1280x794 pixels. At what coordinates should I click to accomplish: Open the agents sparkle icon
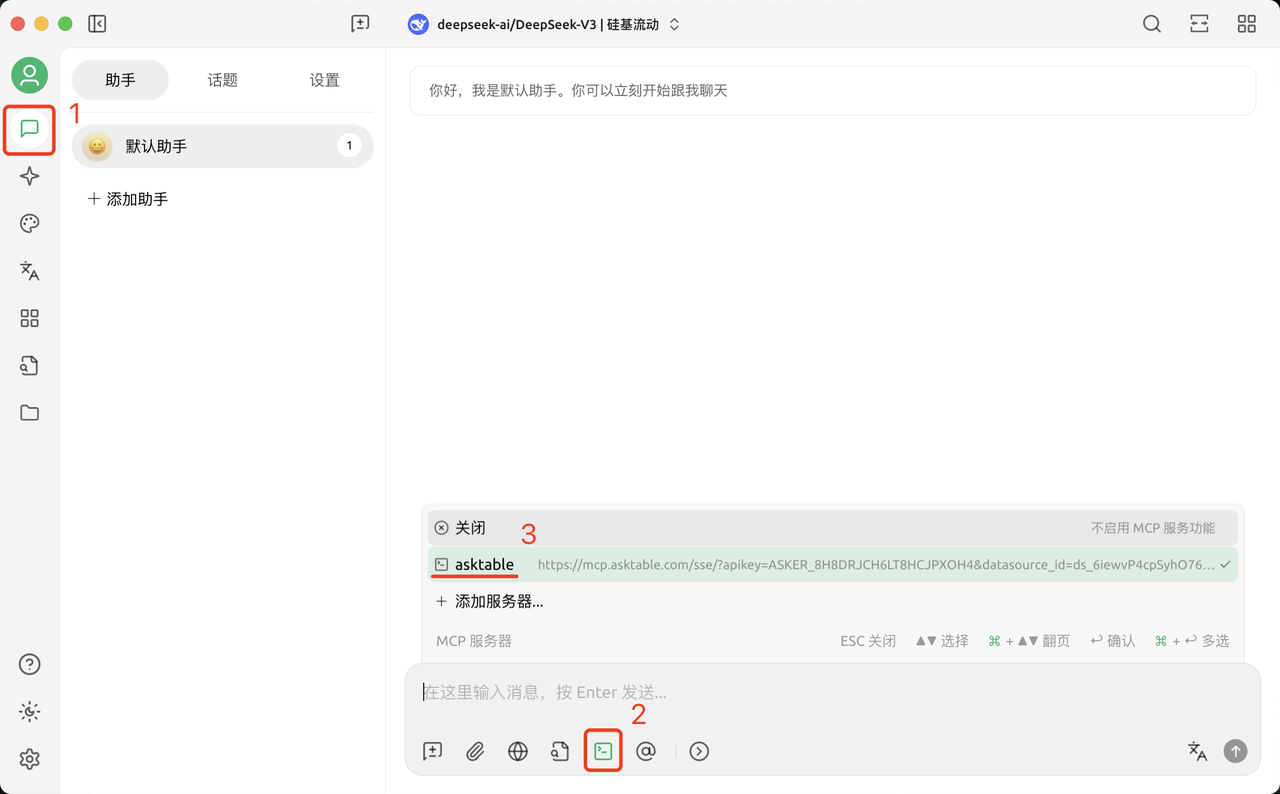coord(29,176)
